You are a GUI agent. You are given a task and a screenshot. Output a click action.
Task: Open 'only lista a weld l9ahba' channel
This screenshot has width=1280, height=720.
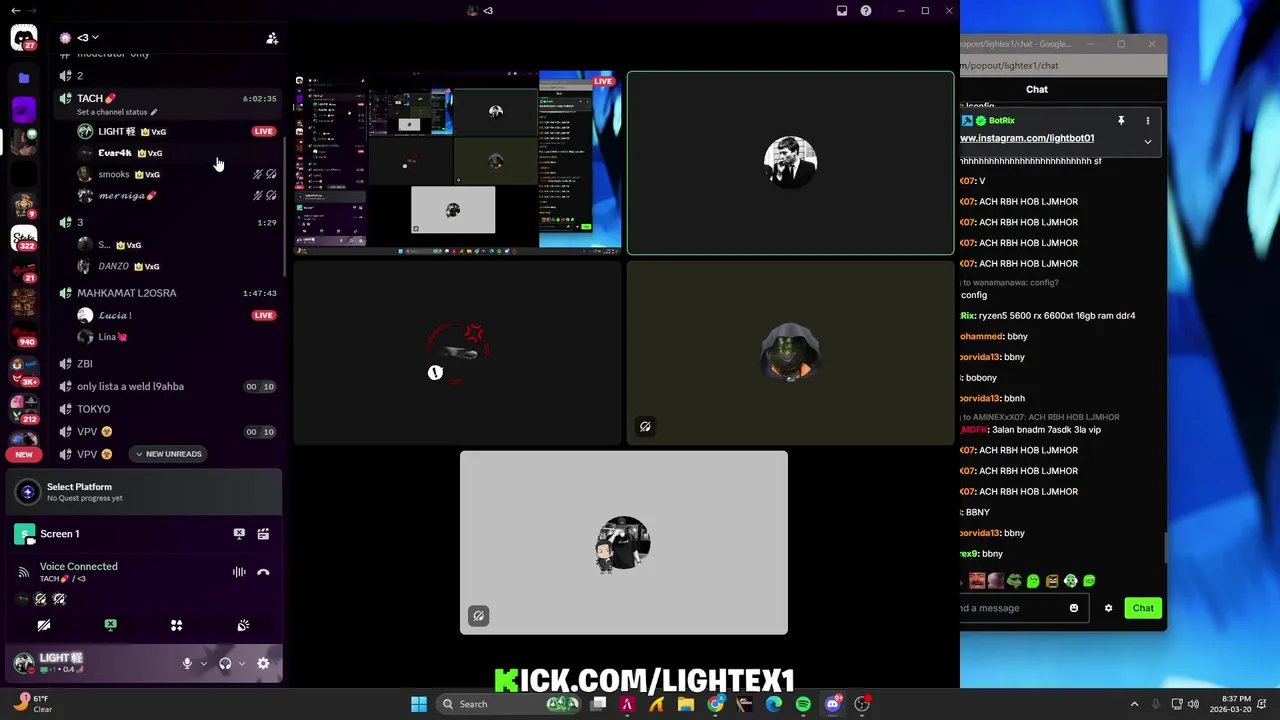pyautogui.click(x=168, y=386)
